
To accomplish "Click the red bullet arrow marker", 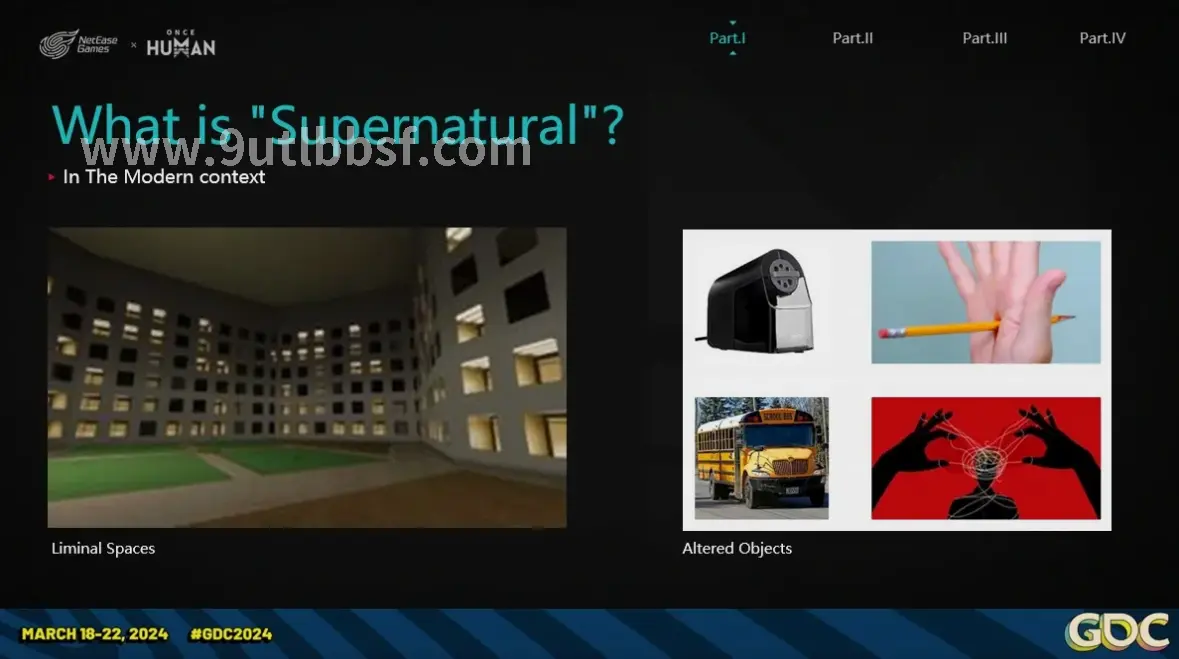I will (52, 177).
